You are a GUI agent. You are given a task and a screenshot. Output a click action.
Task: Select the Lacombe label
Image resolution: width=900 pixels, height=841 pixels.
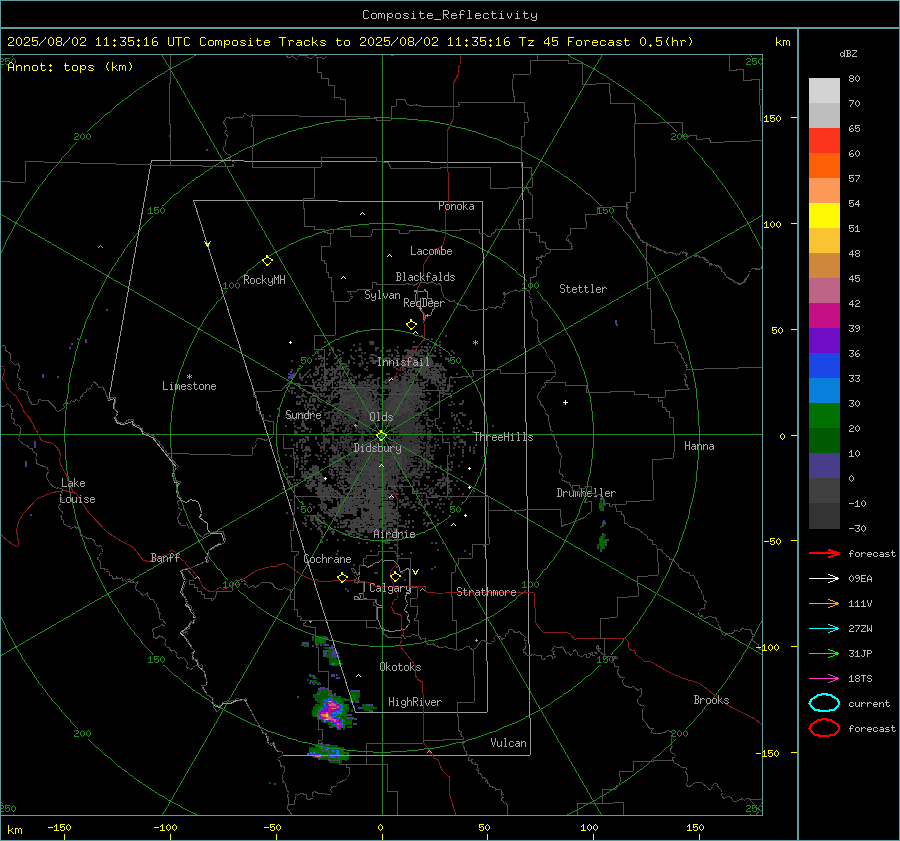click(431, 251)
